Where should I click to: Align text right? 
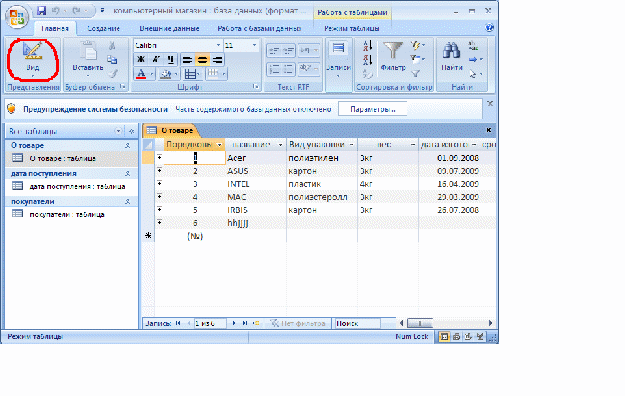[217, 60]
